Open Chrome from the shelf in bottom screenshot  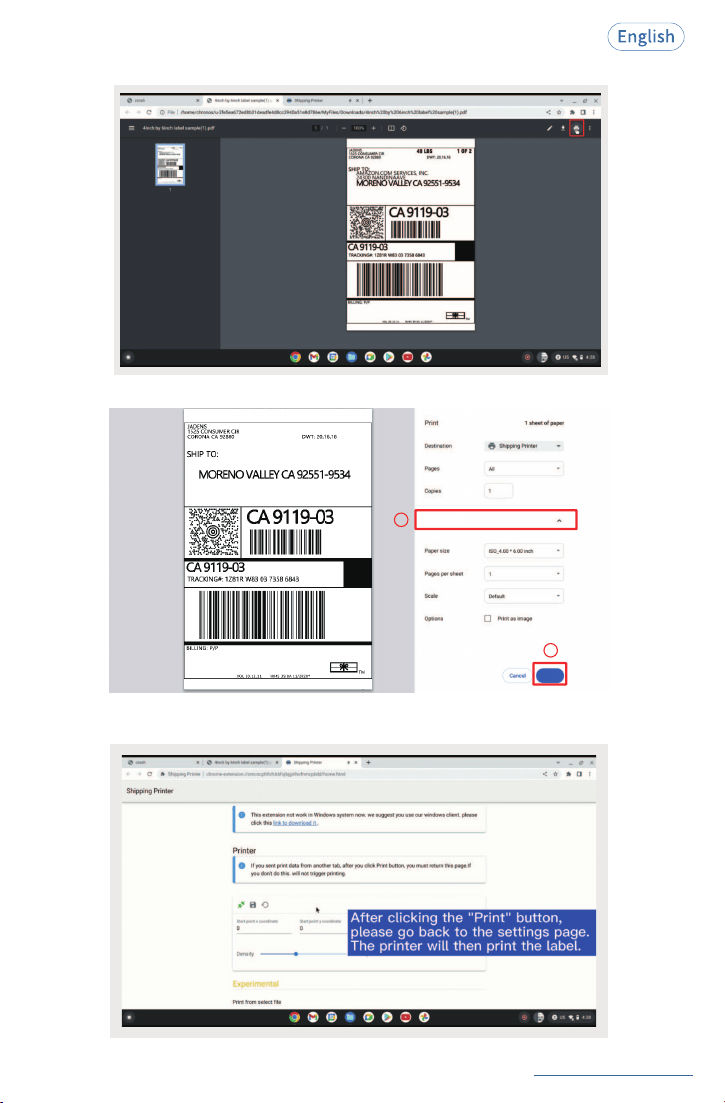click(x=295, y=1017)
